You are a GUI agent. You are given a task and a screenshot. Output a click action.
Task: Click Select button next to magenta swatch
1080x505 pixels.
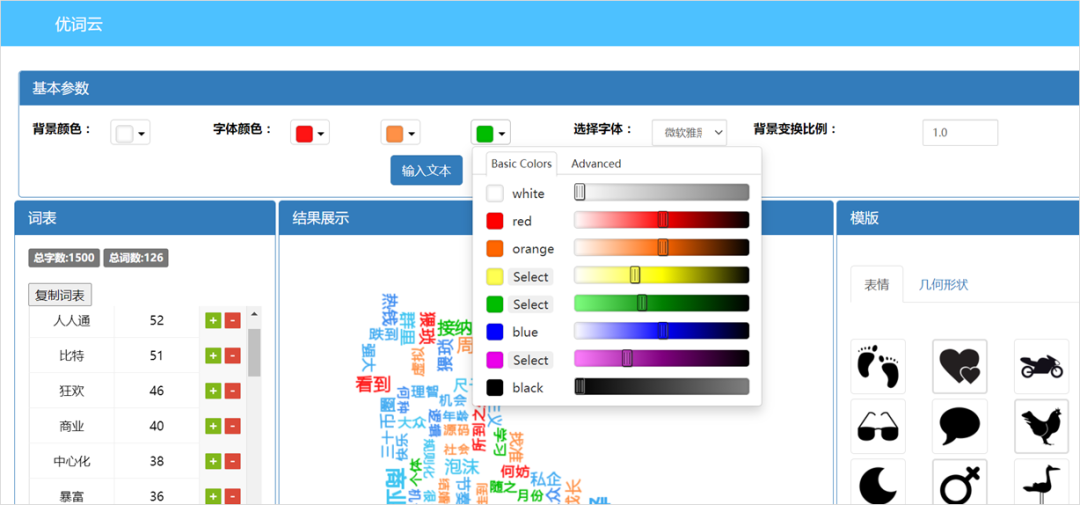pos(530,360)
